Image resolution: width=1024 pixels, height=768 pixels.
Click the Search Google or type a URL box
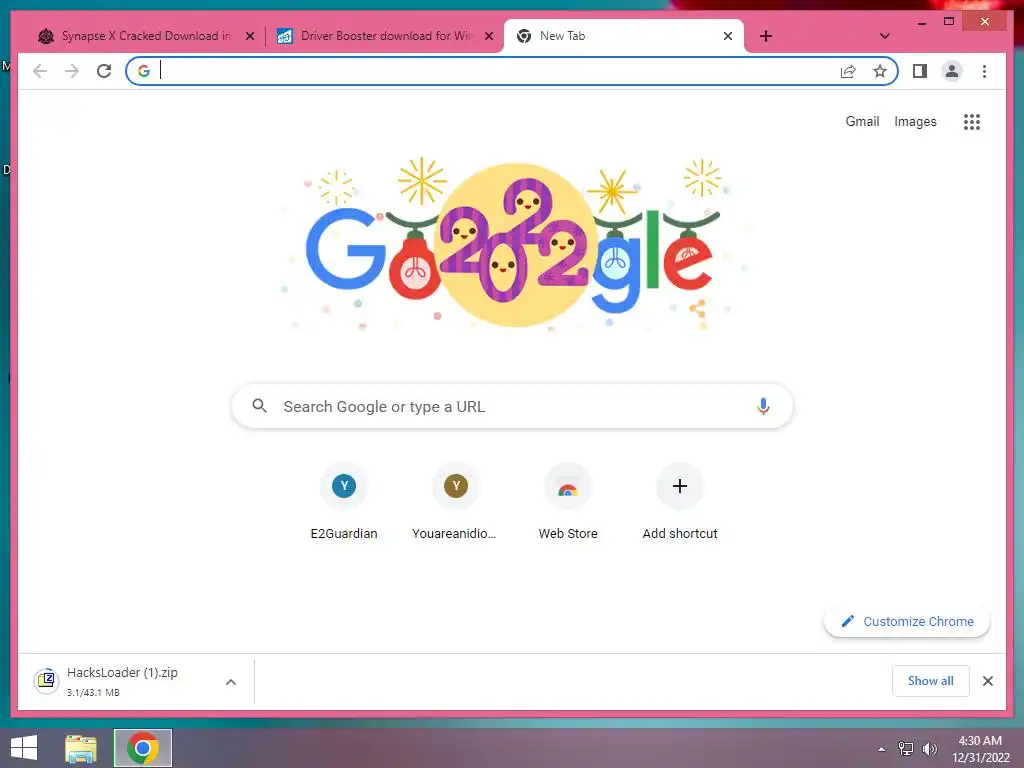pos(512,406)
